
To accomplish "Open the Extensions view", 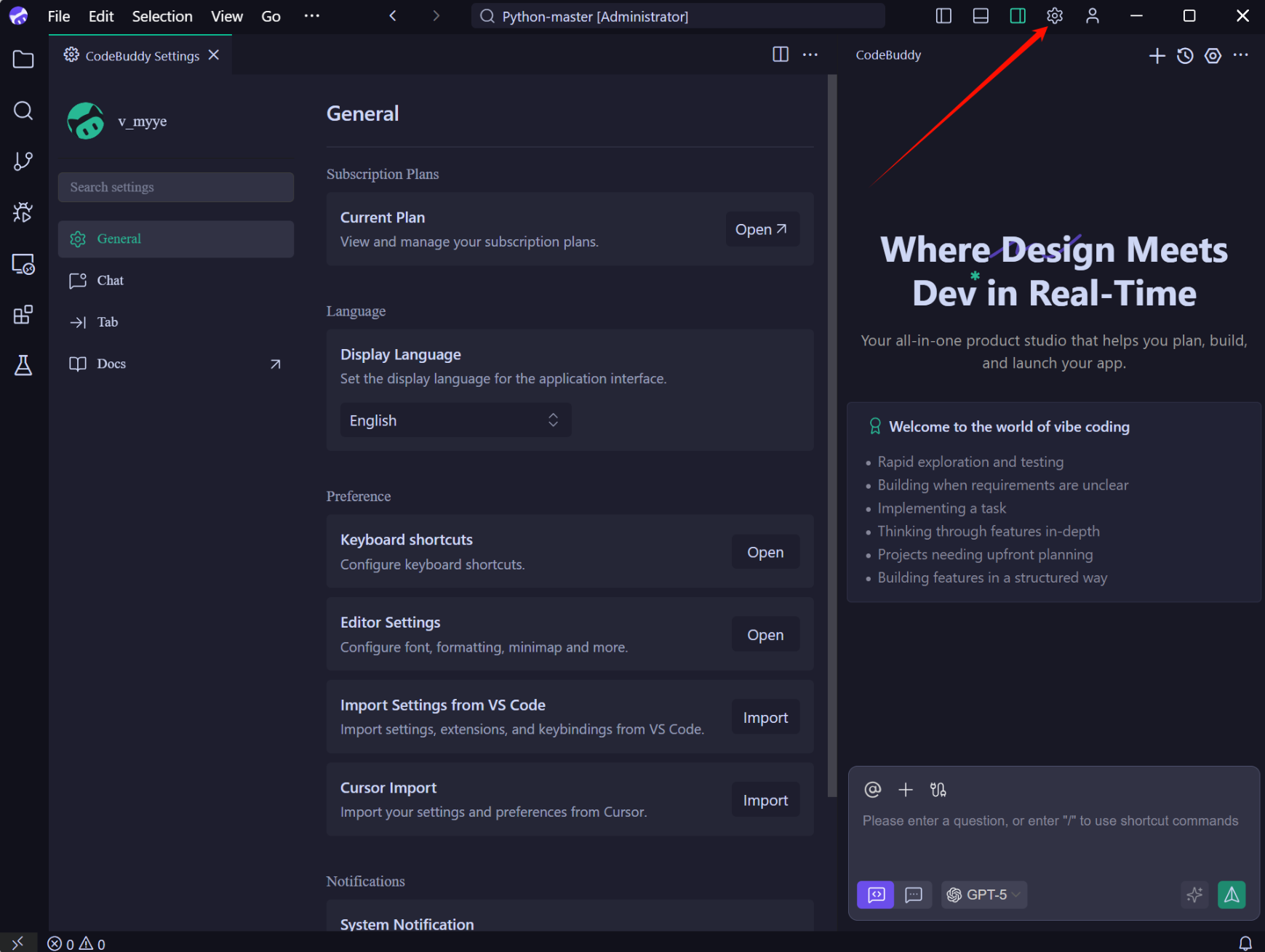I will [x=23, y=314].
